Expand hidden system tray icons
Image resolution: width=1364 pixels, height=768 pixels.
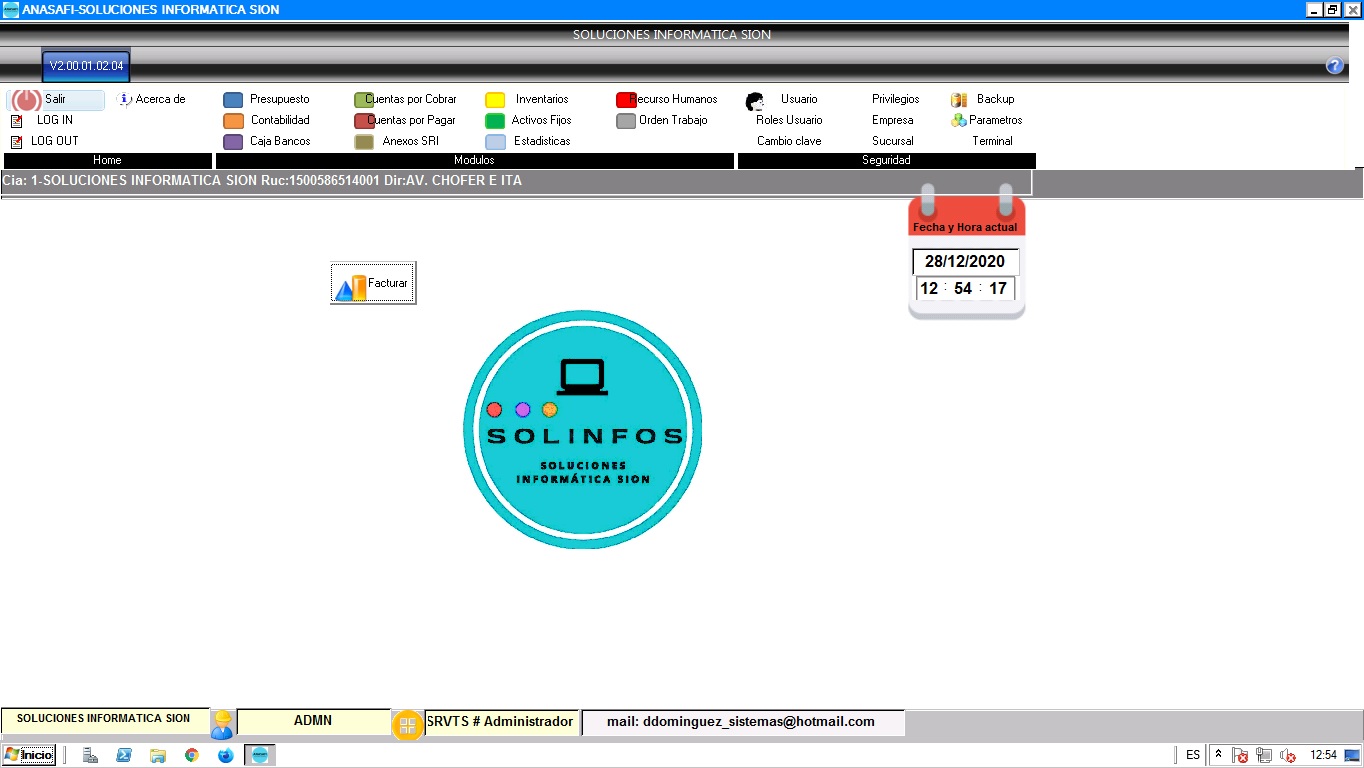[1218, 755]
